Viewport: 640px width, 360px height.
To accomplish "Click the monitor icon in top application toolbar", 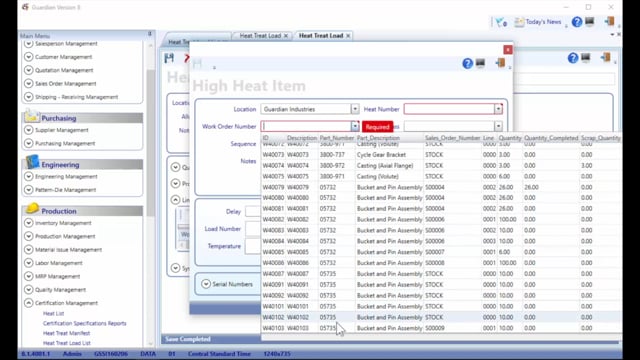I will pyautogui.click(x=589, y=21).
